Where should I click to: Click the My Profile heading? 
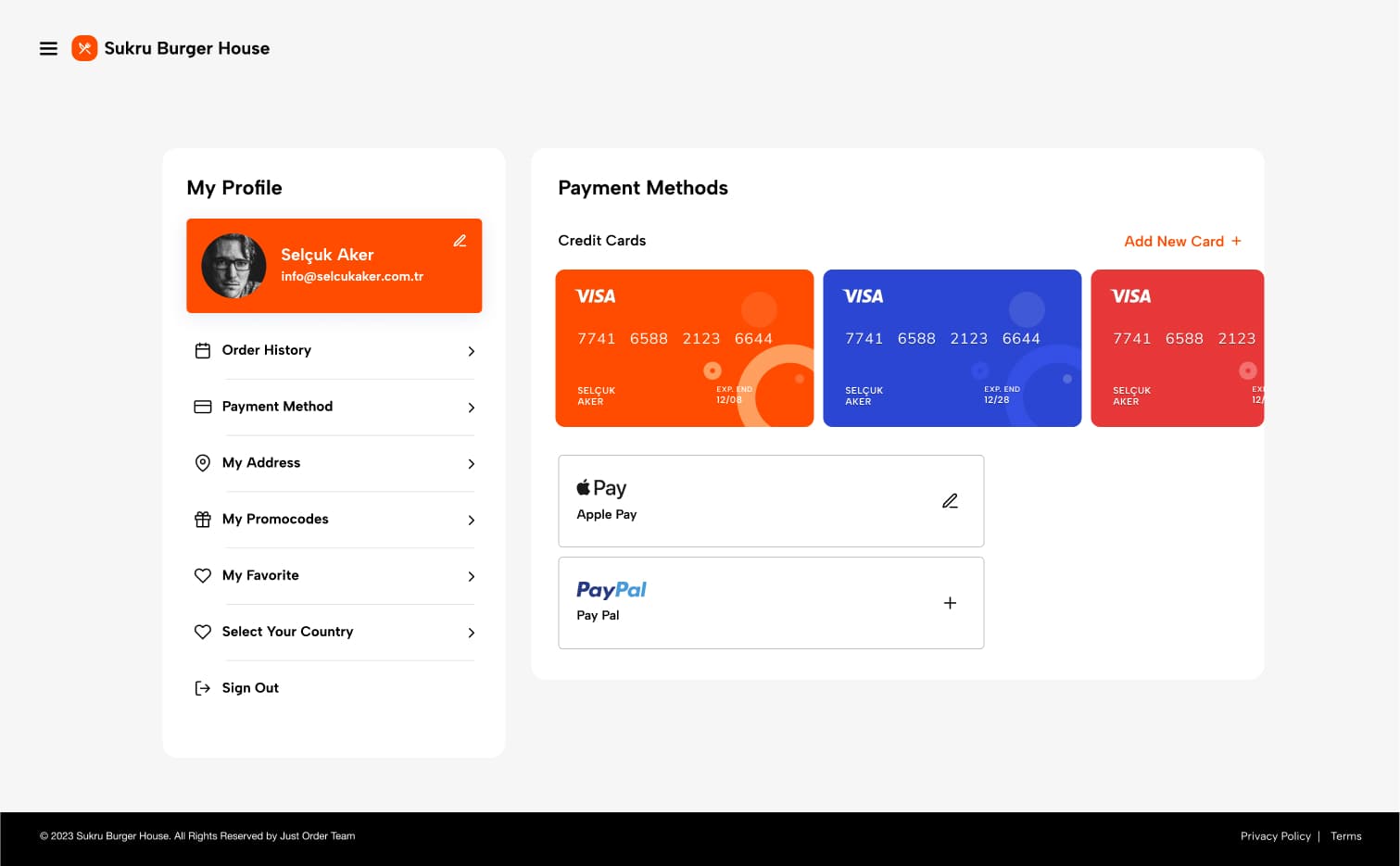point(234,188)
